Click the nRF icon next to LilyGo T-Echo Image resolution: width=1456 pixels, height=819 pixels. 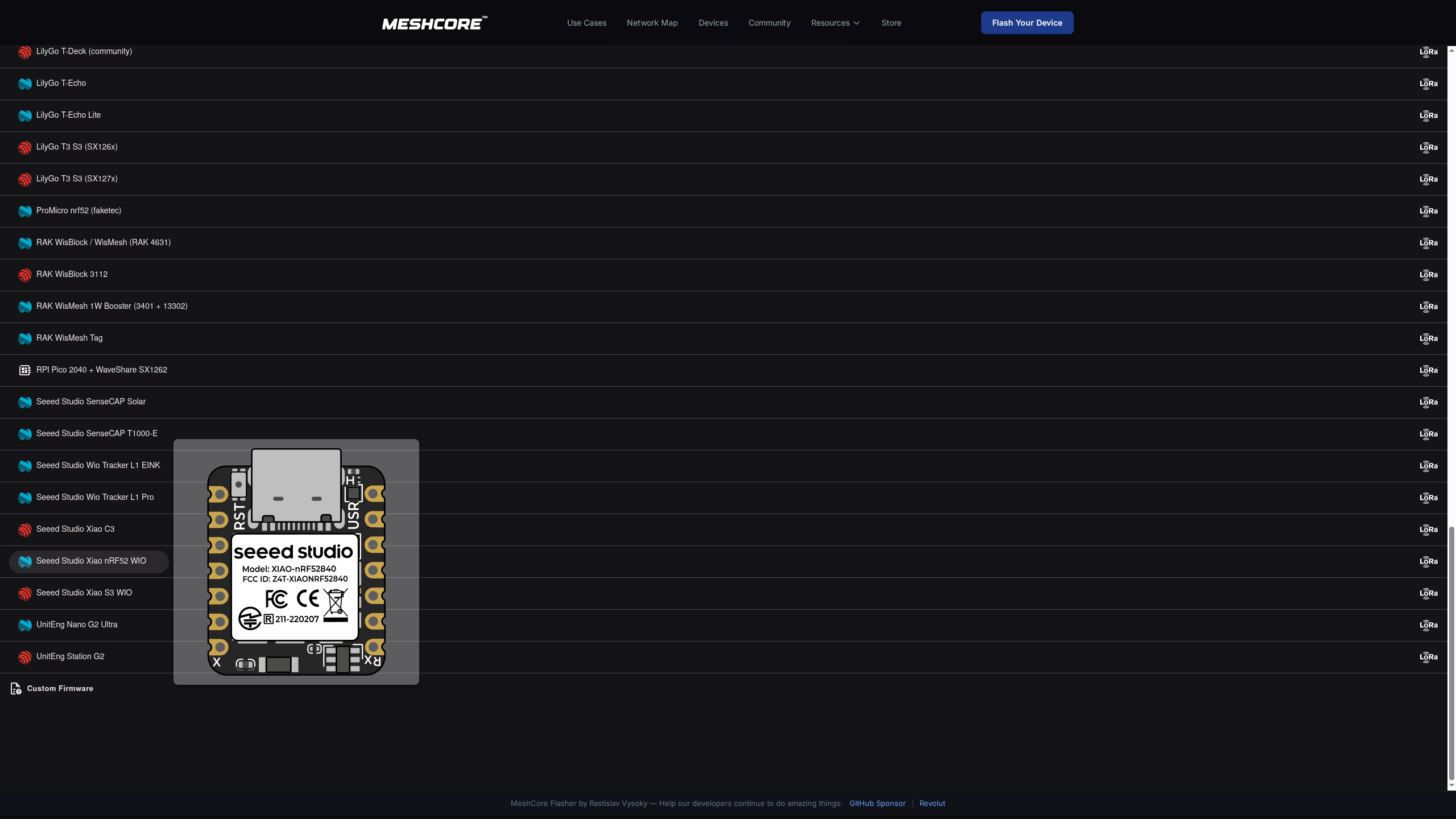(x=24, y=84)
